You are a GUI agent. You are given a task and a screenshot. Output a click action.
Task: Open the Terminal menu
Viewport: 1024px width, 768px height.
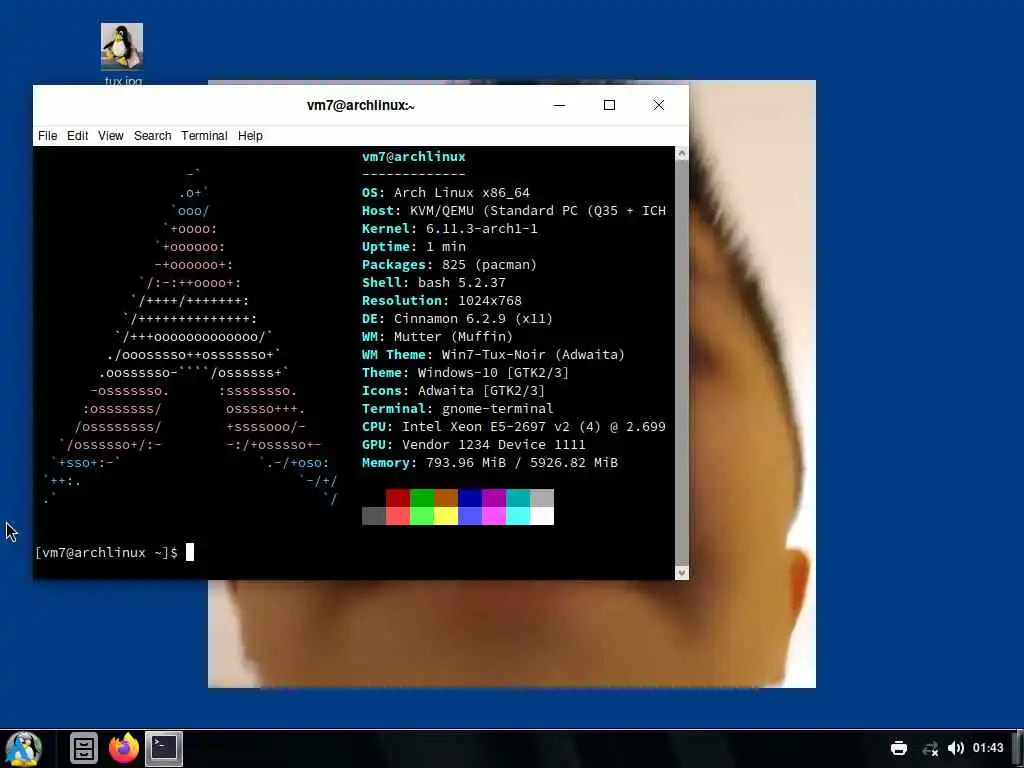204,136
